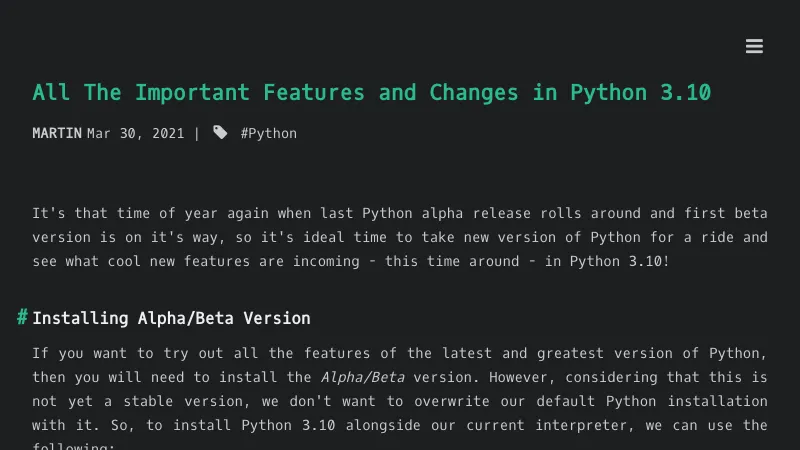
Task: Click the Installing Alpha/Beta Version heading
Action: pos(171,318)
